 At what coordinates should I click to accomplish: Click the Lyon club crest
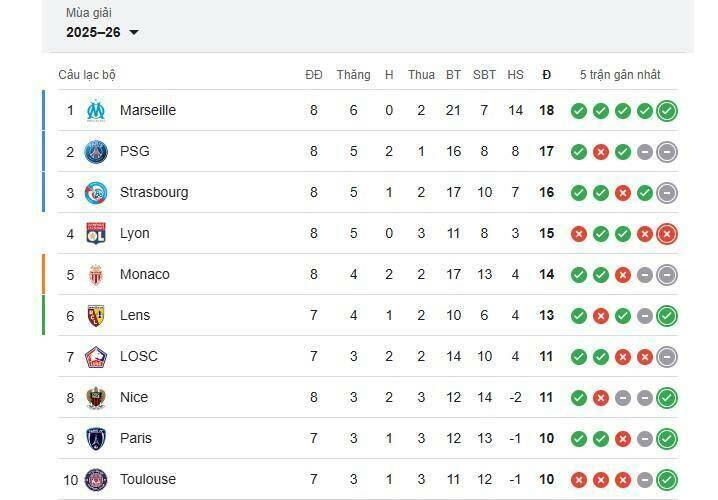point(96,233)
